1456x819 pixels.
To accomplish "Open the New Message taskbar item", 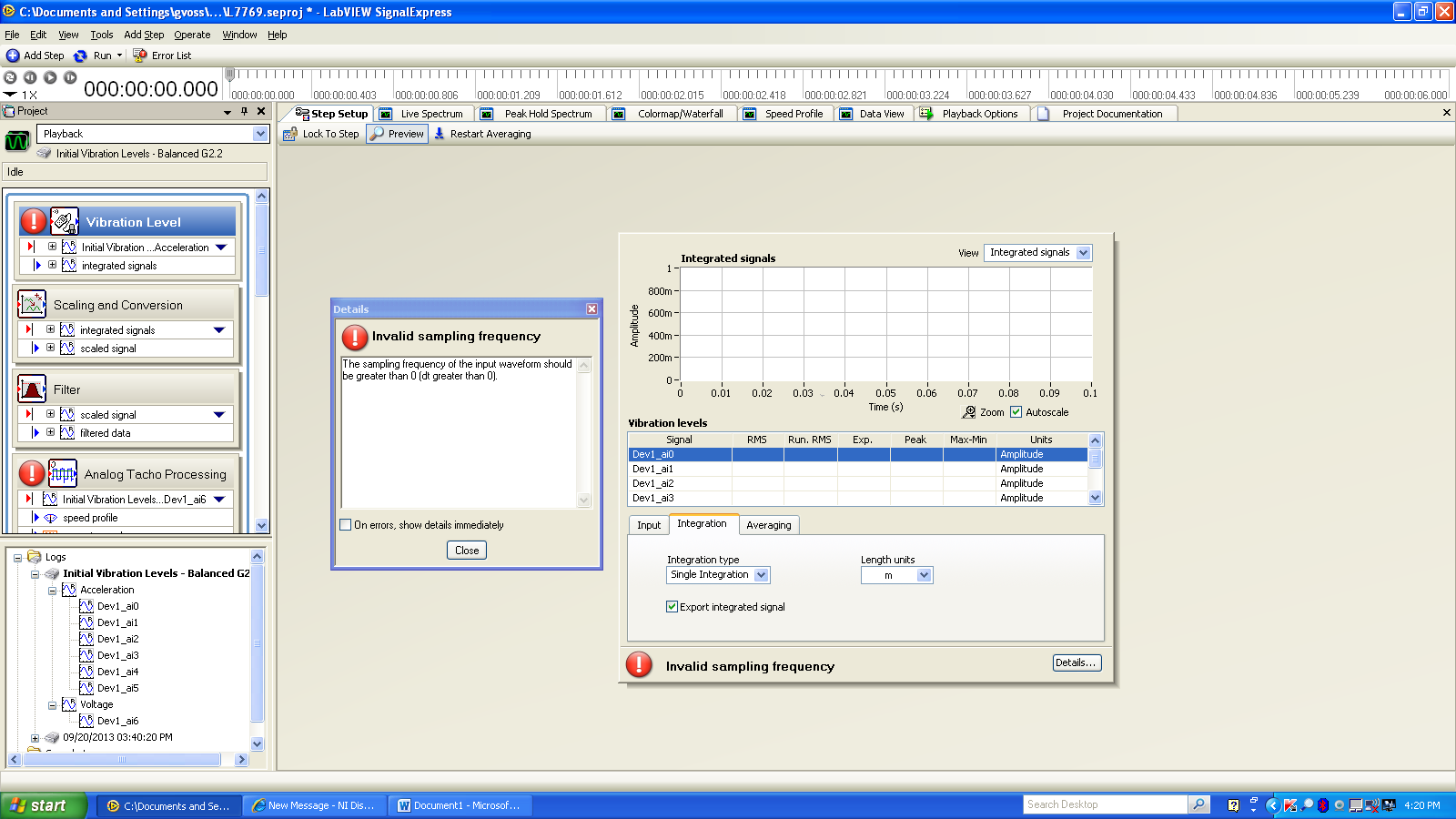I will coord(314,805).
